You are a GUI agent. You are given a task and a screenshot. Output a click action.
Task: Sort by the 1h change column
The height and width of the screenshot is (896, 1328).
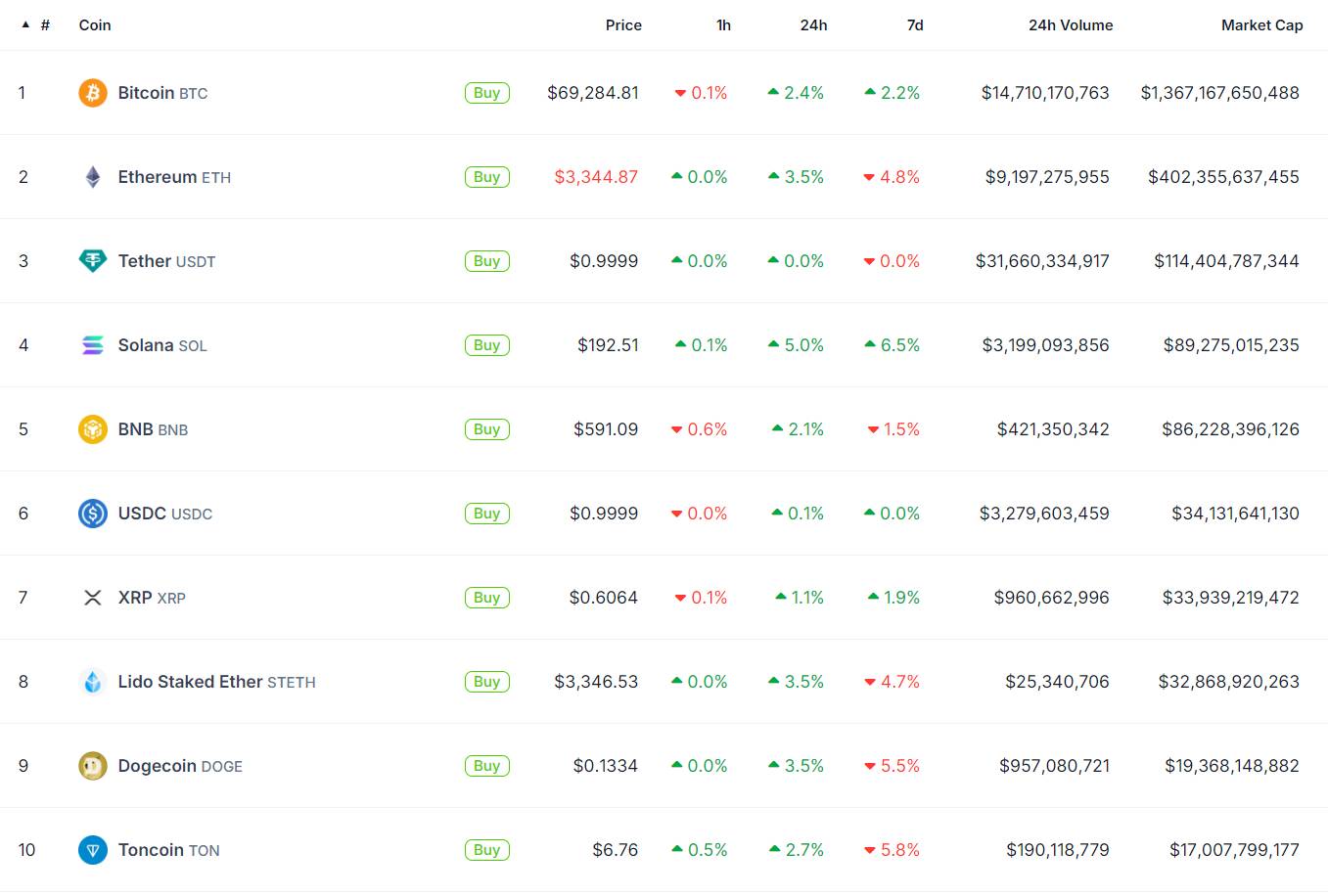pos(723,25)
